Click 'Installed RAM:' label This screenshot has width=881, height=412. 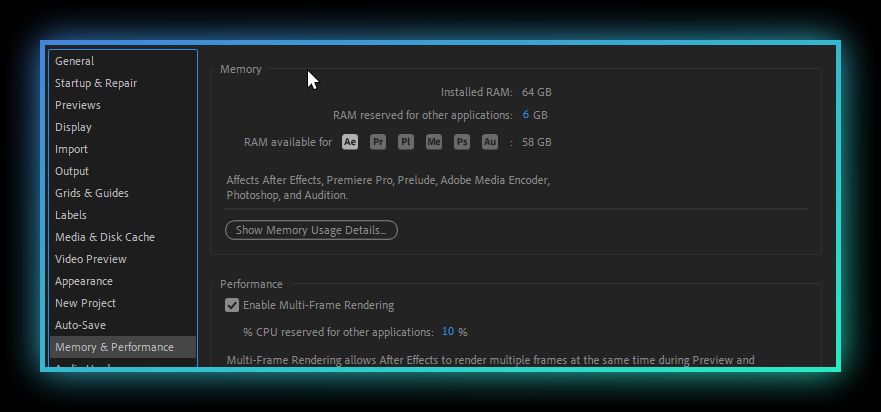click(476, 92)
